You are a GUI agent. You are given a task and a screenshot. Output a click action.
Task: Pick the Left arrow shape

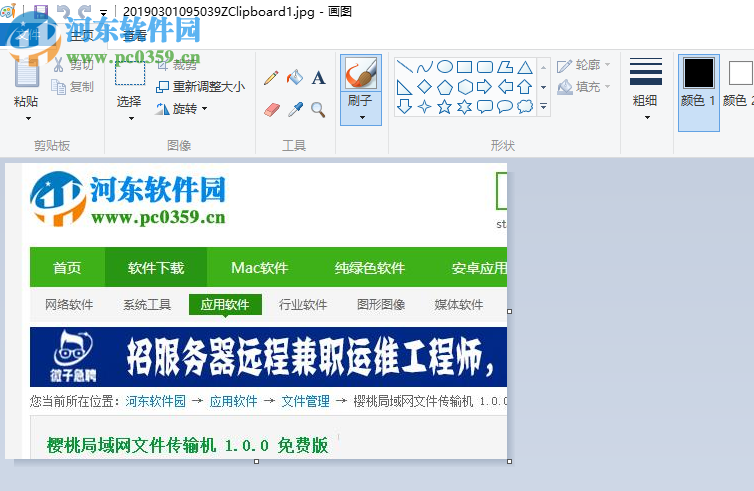coord(505,87)
